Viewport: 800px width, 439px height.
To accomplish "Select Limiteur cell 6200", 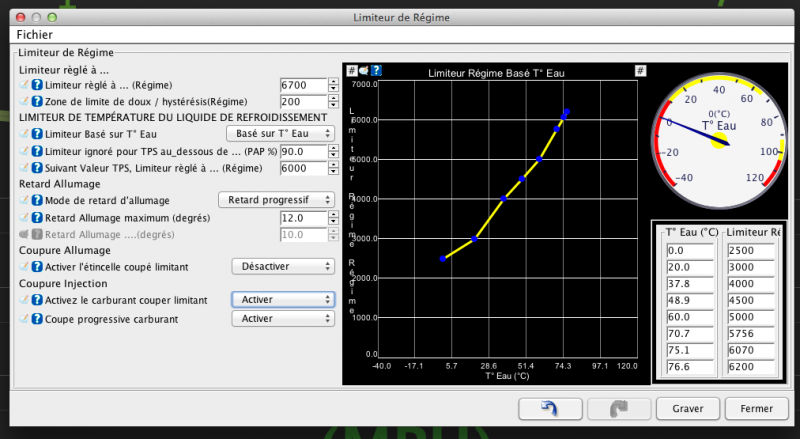I will tap(751, 367).
